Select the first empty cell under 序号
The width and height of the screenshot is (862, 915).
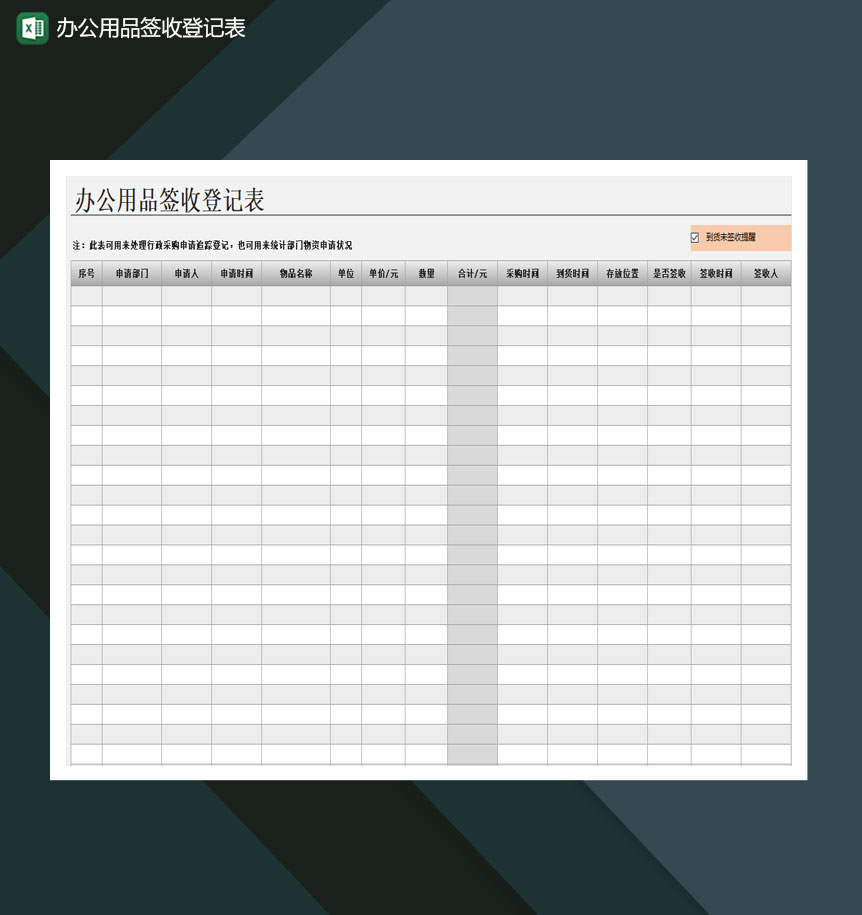coord(86,295)
